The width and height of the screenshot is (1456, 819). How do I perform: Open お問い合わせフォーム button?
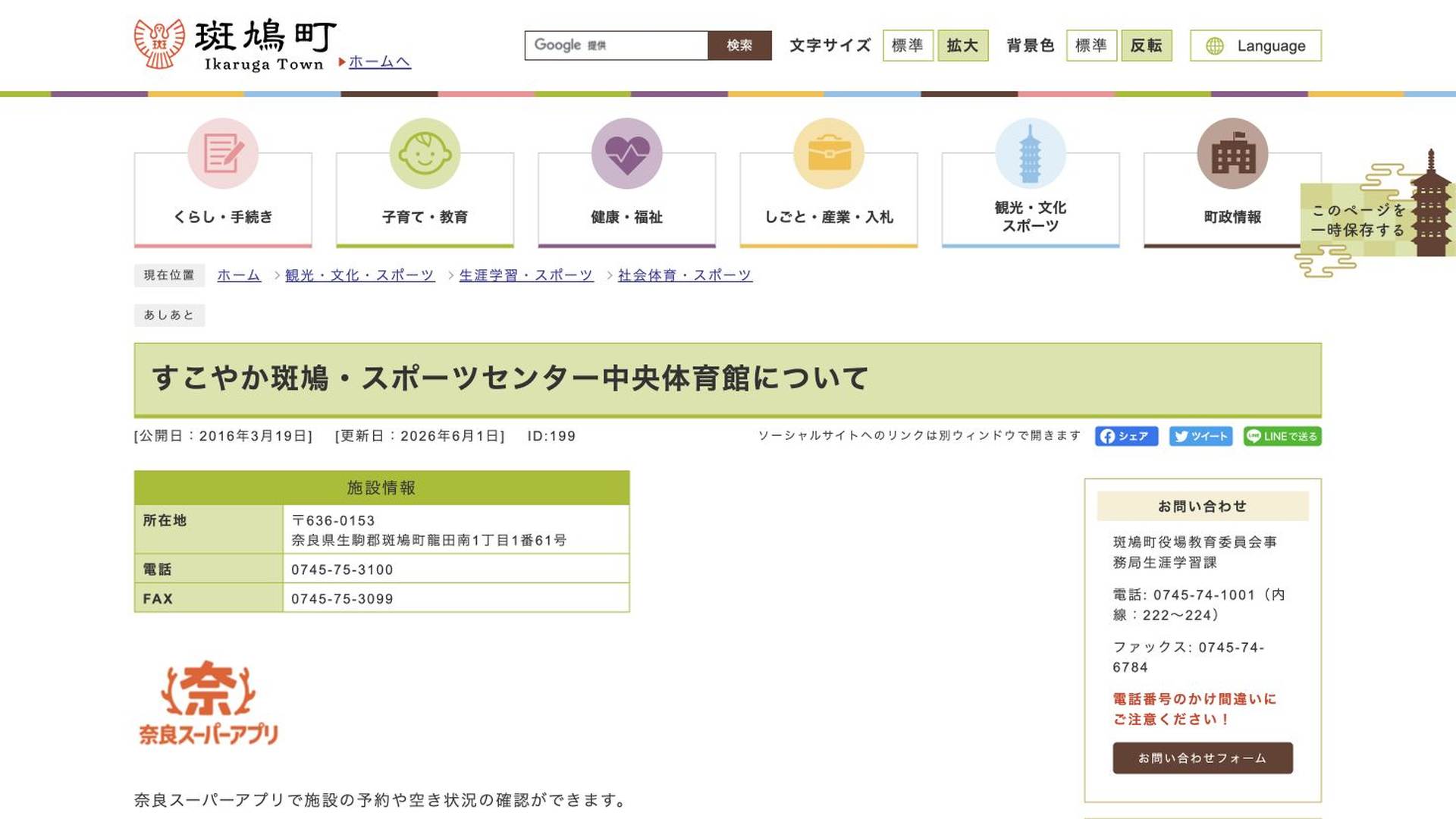point(1203,758)
